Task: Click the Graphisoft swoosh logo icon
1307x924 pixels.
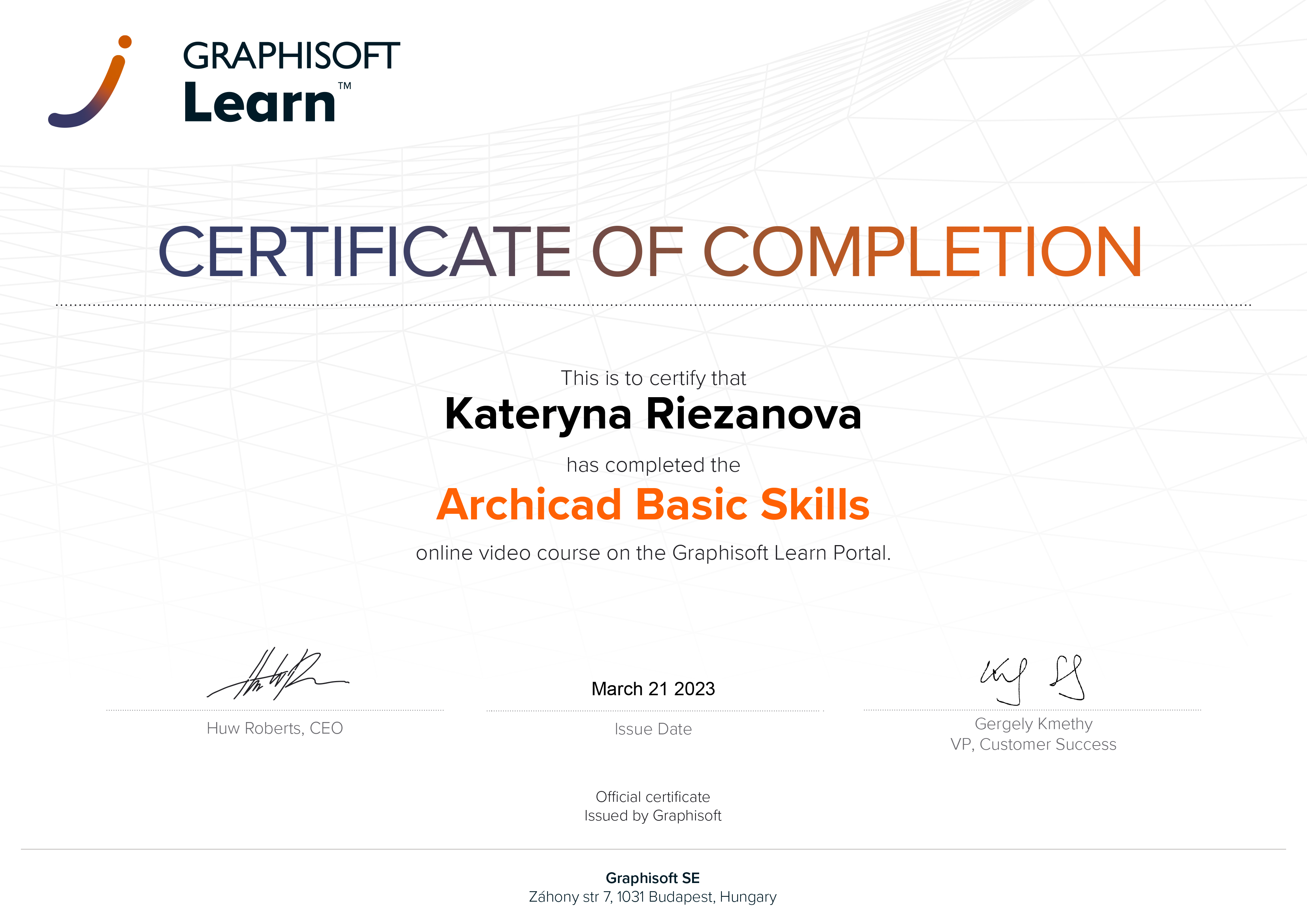Action: 90,81
